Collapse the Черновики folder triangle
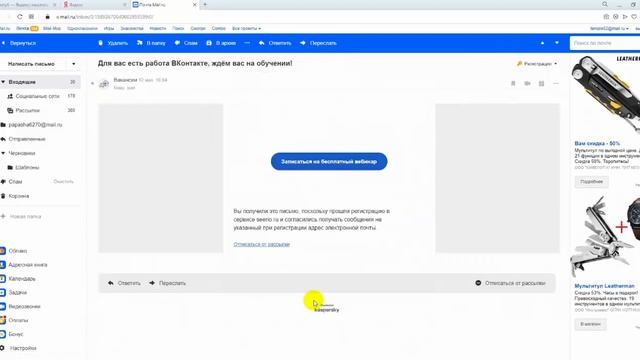The height and width of the screenshot is (360, 640). pyautogui.click(x=3, y=153)
